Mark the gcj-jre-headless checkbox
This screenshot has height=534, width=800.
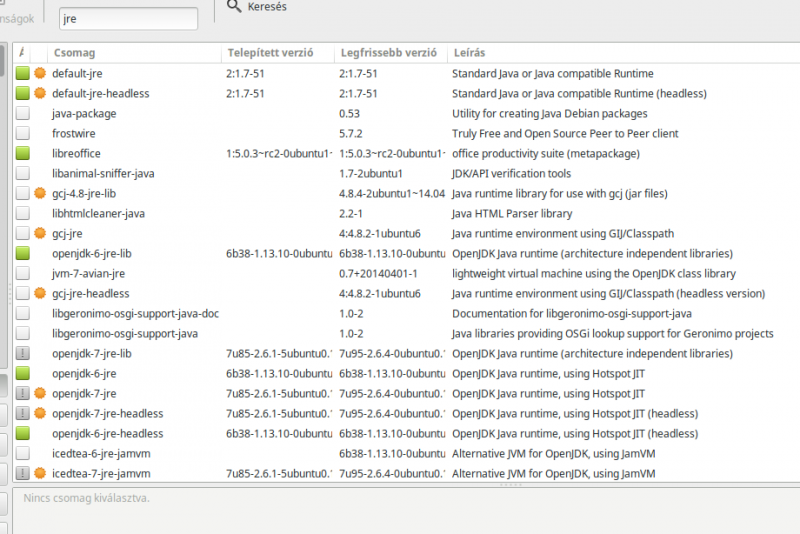click(x=22, y=293)
